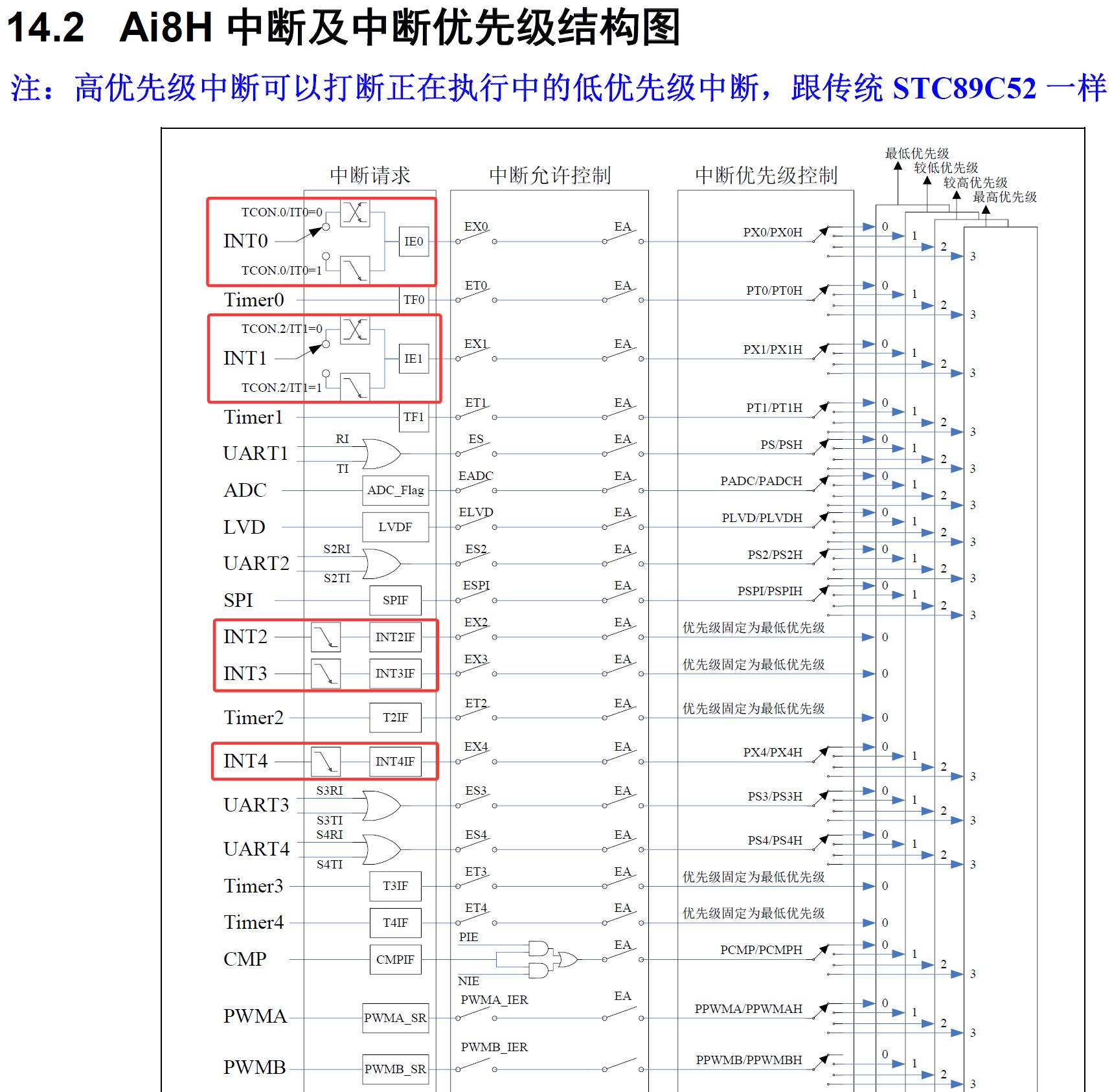Click the ADC_Flag box
1112x1092 pixels.
tap(395, 490)
